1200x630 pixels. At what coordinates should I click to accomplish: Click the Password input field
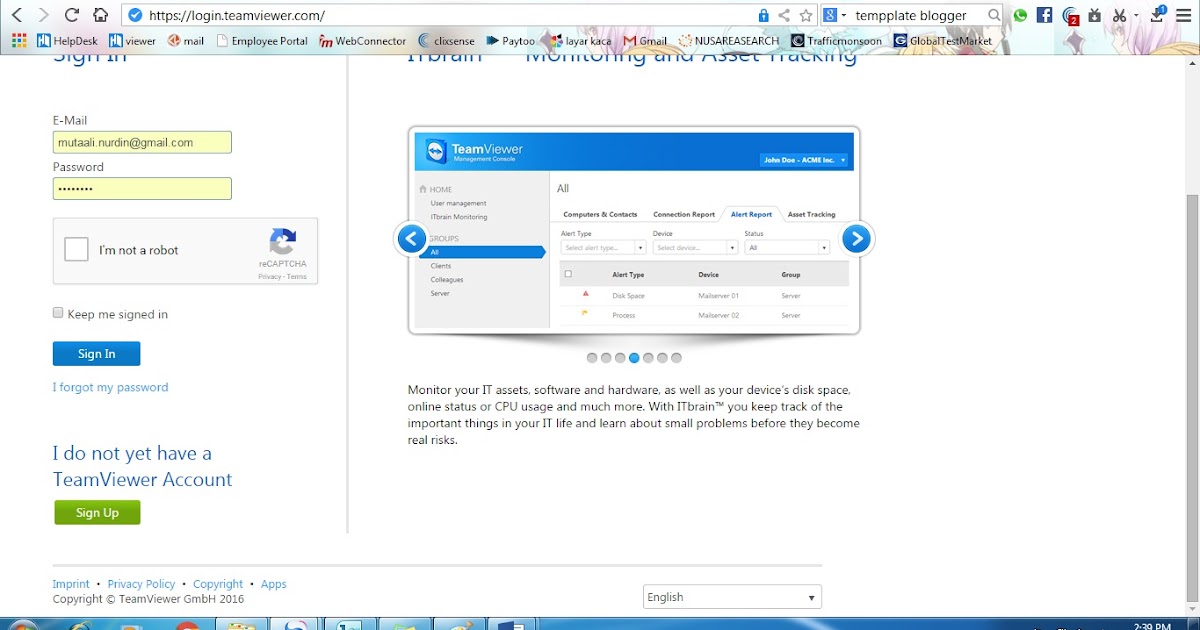[x=142, y=188]
